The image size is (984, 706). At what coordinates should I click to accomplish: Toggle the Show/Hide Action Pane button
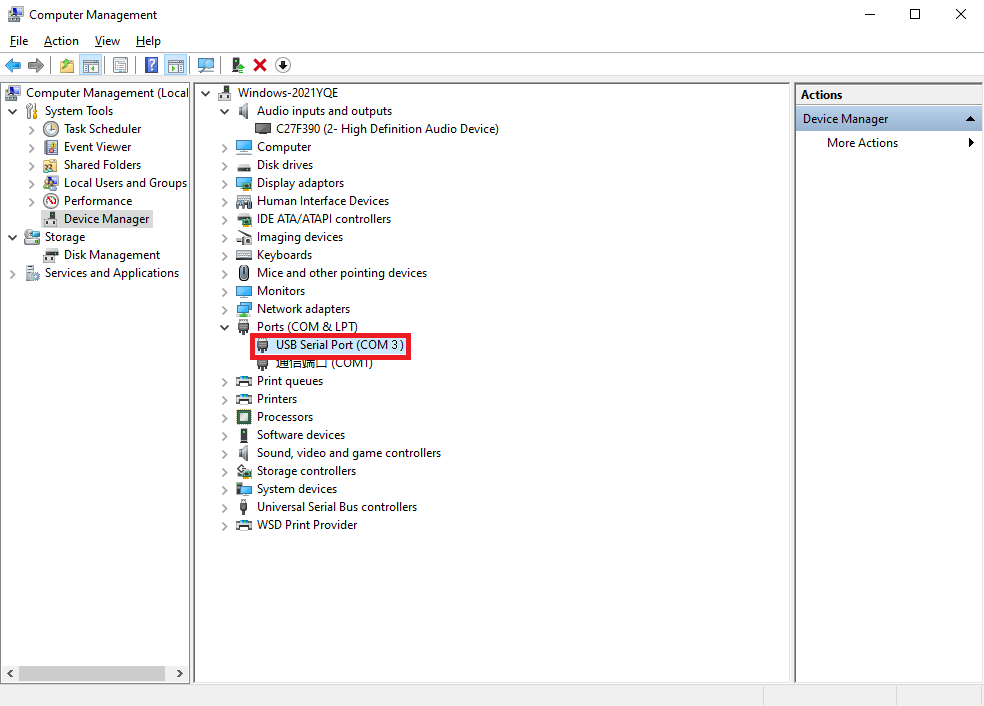pyautogui.click(x=175, y=65)
